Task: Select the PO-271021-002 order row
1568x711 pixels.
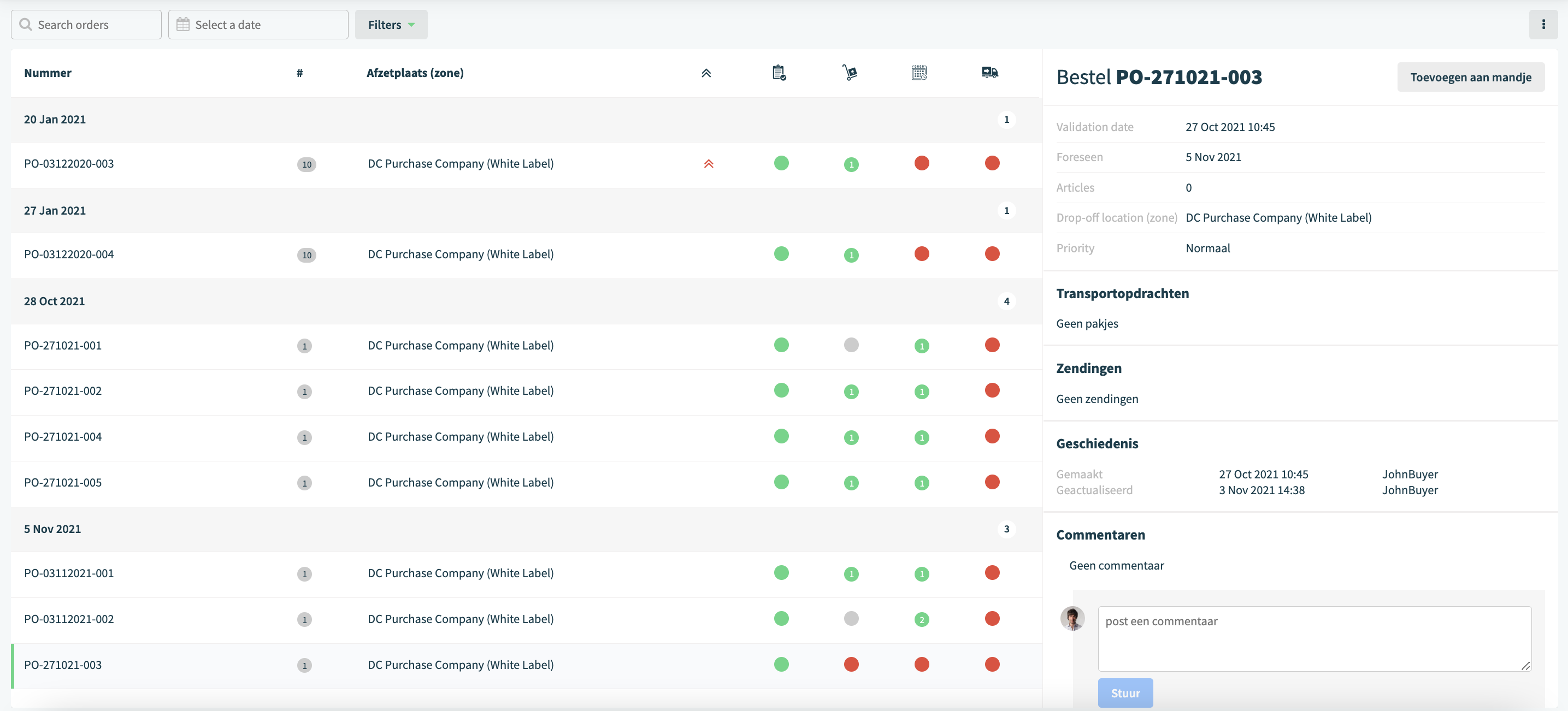Action: [526, 391]
